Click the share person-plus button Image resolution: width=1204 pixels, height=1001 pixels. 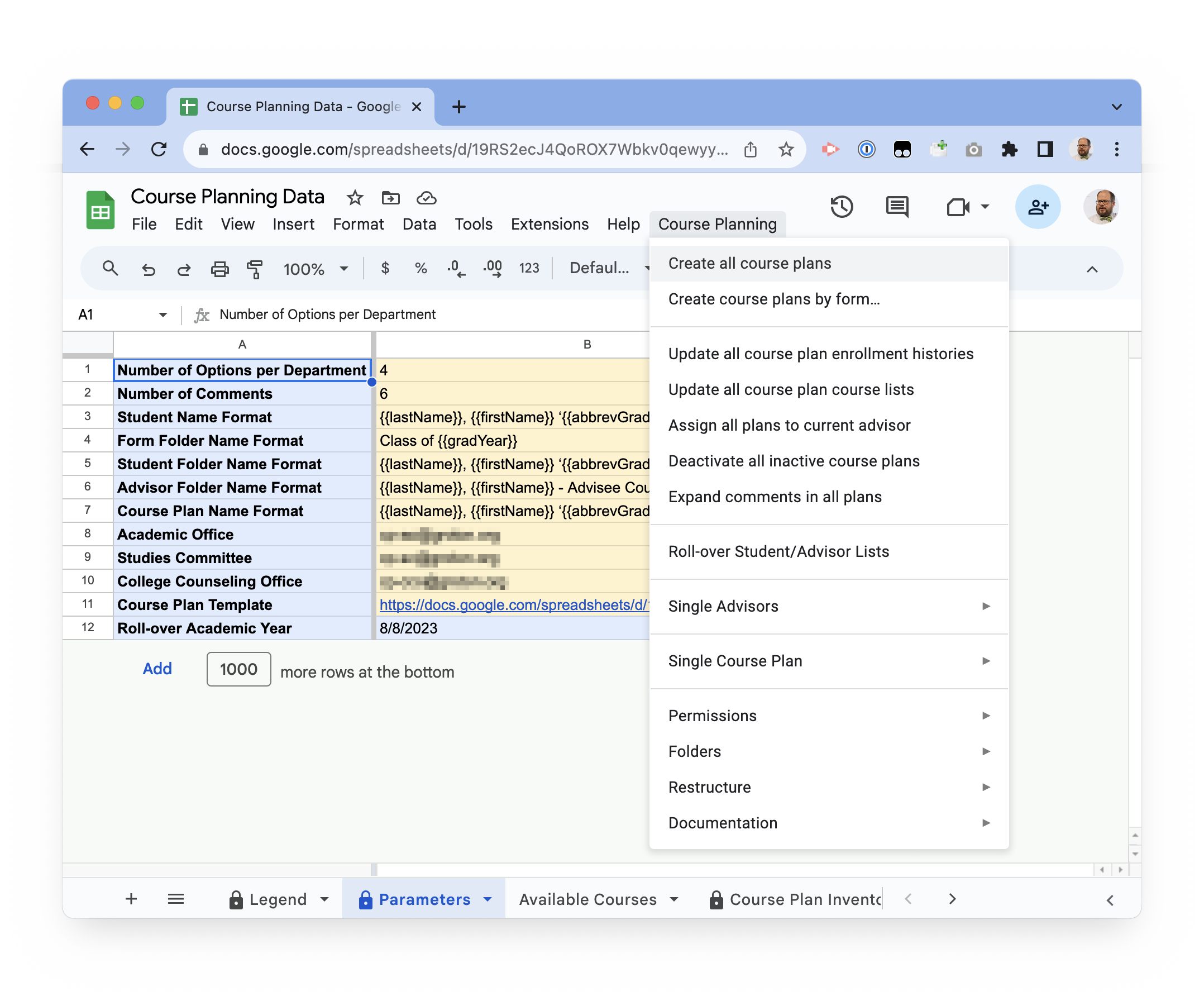[1037, 207]
